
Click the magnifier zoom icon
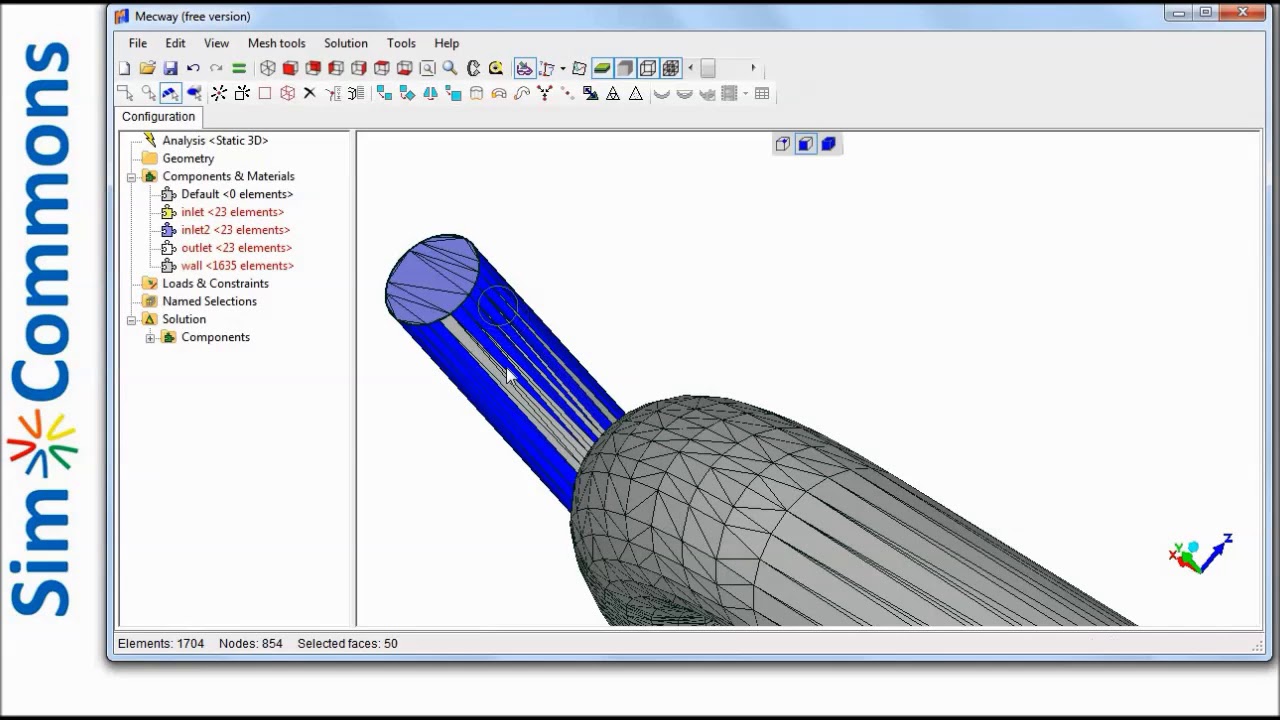pyautogui.click(x=450, y=68)
